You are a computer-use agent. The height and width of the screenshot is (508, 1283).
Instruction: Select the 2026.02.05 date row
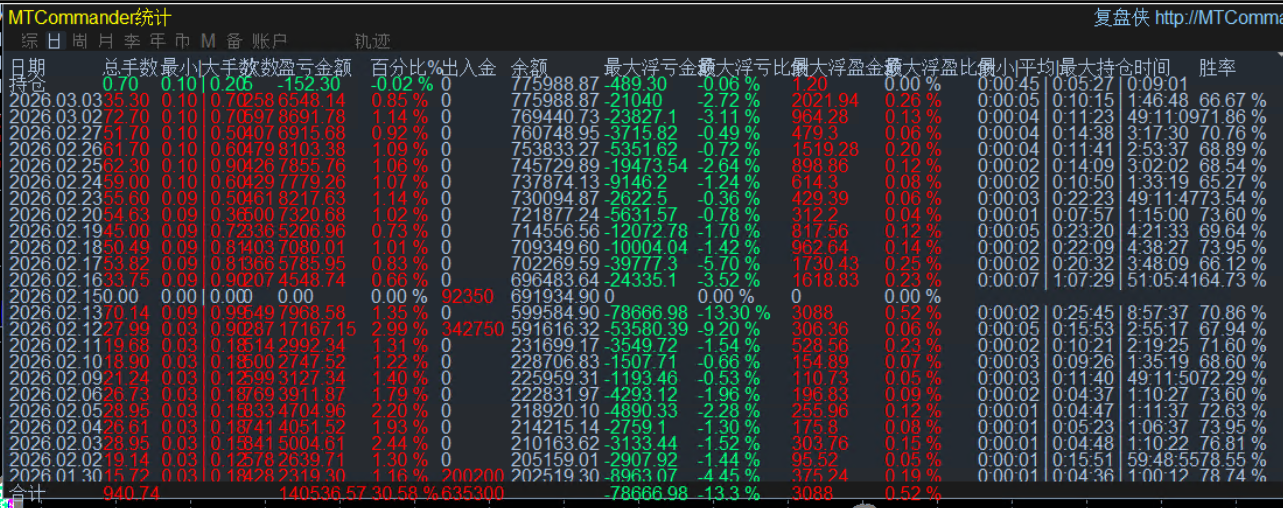point(55,411)
